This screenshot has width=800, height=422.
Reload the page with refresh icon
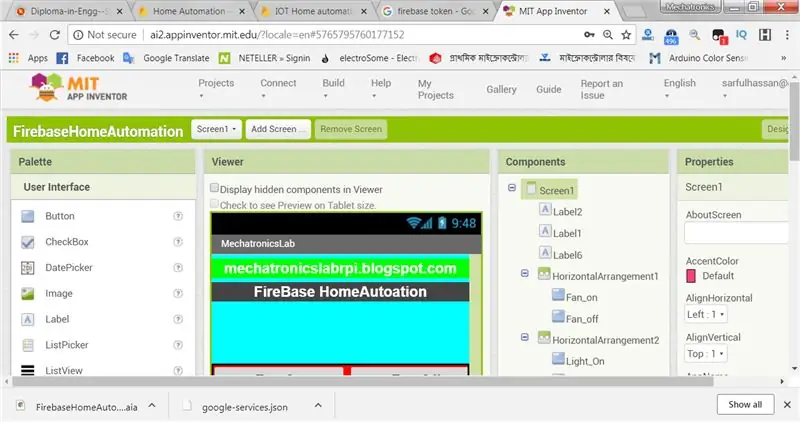tap(54, 35)
